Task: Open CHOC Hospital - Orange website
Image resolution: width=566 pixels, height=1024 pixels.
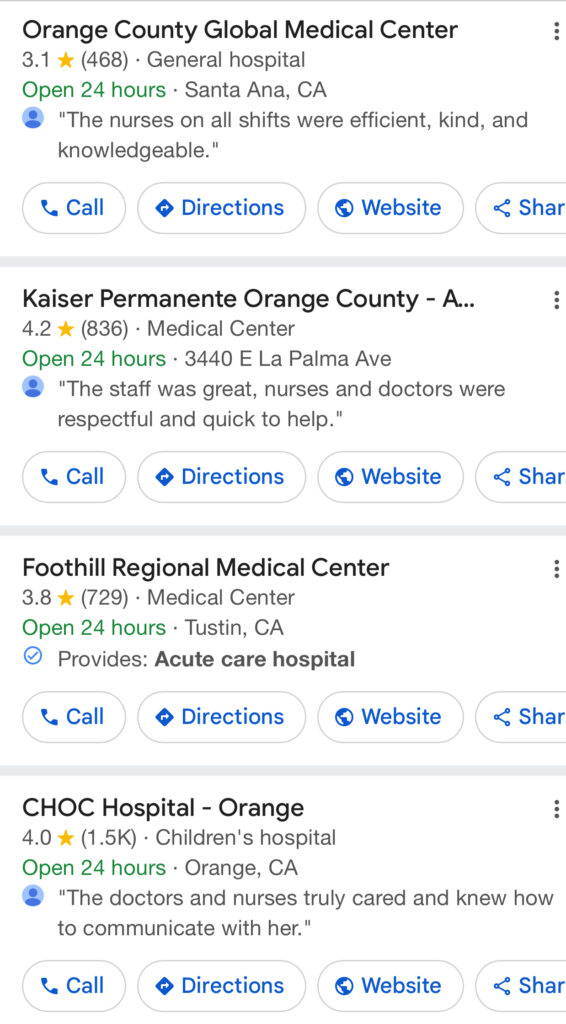Action: click(390, 985)
